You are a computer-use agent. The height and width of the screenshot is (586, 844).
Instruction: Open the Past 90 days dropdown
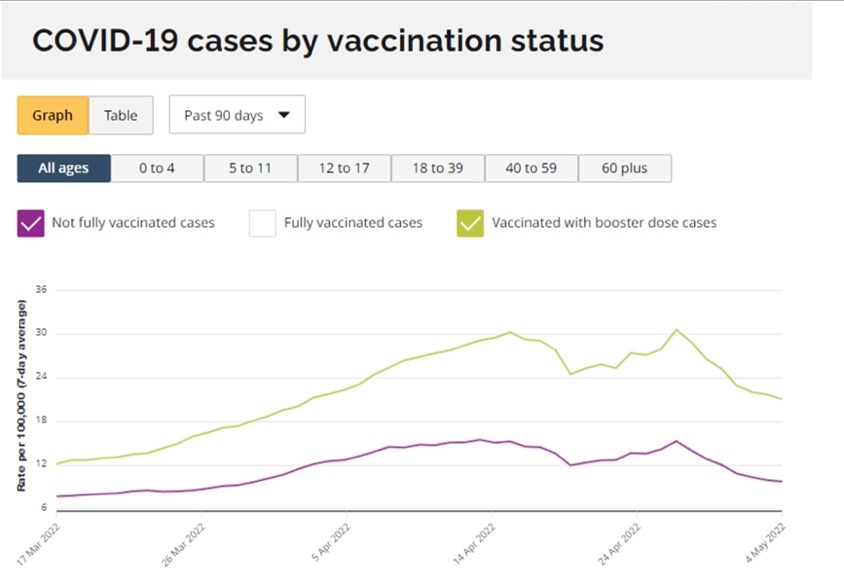click(237, 115)
